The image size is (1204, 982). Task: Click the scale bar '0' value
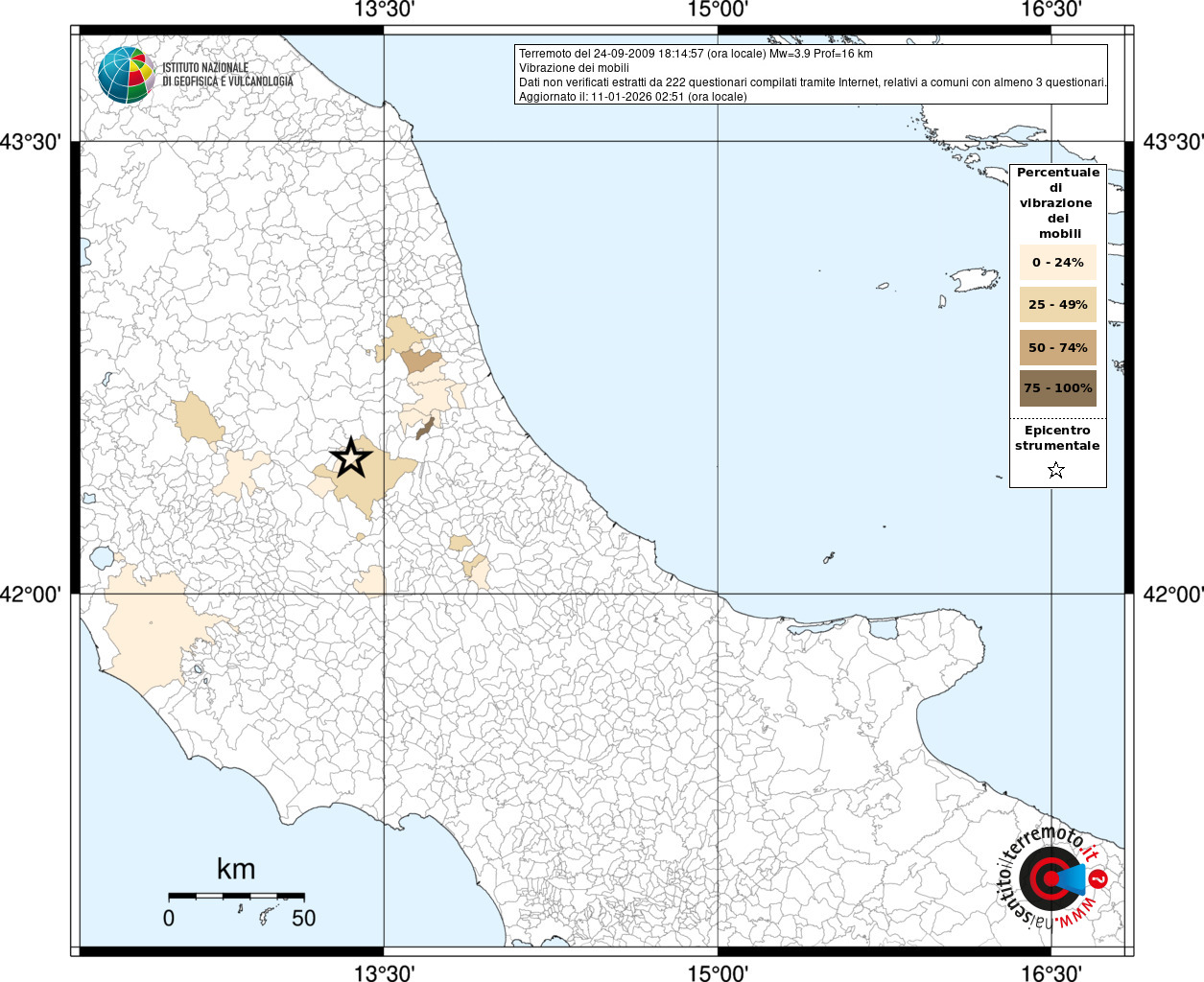click(169, 918)
